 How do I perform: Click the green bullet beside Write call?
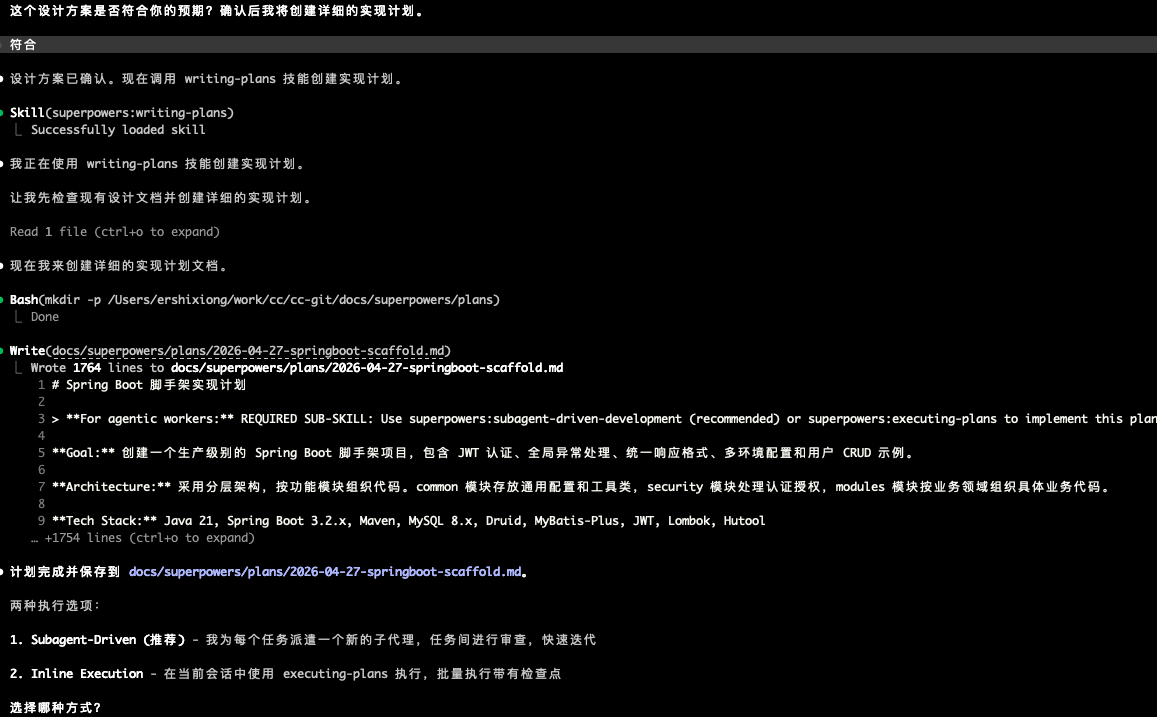[2, 351]
